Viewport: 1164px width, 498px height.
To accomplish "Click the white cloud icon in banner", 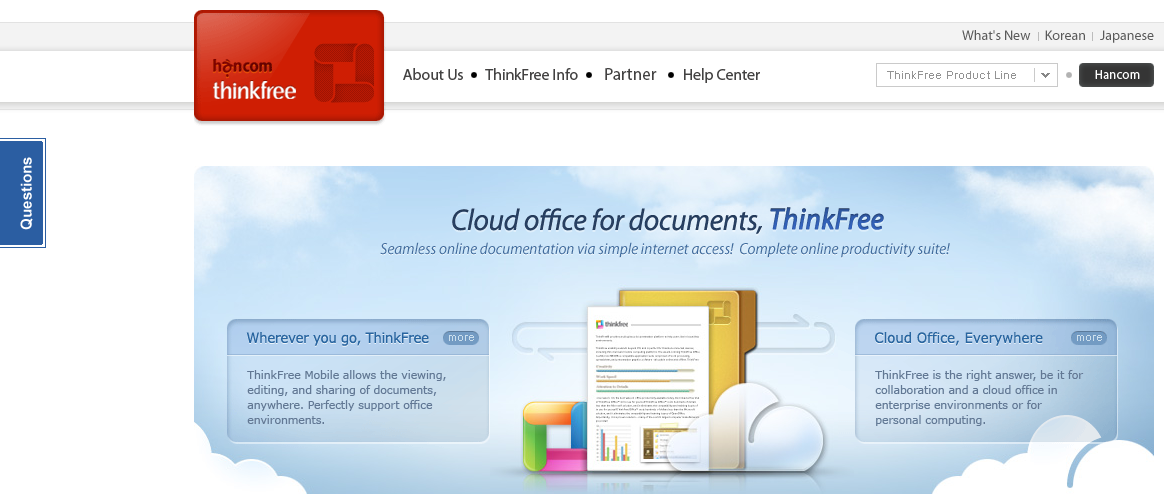I will [x=746, y=427].
